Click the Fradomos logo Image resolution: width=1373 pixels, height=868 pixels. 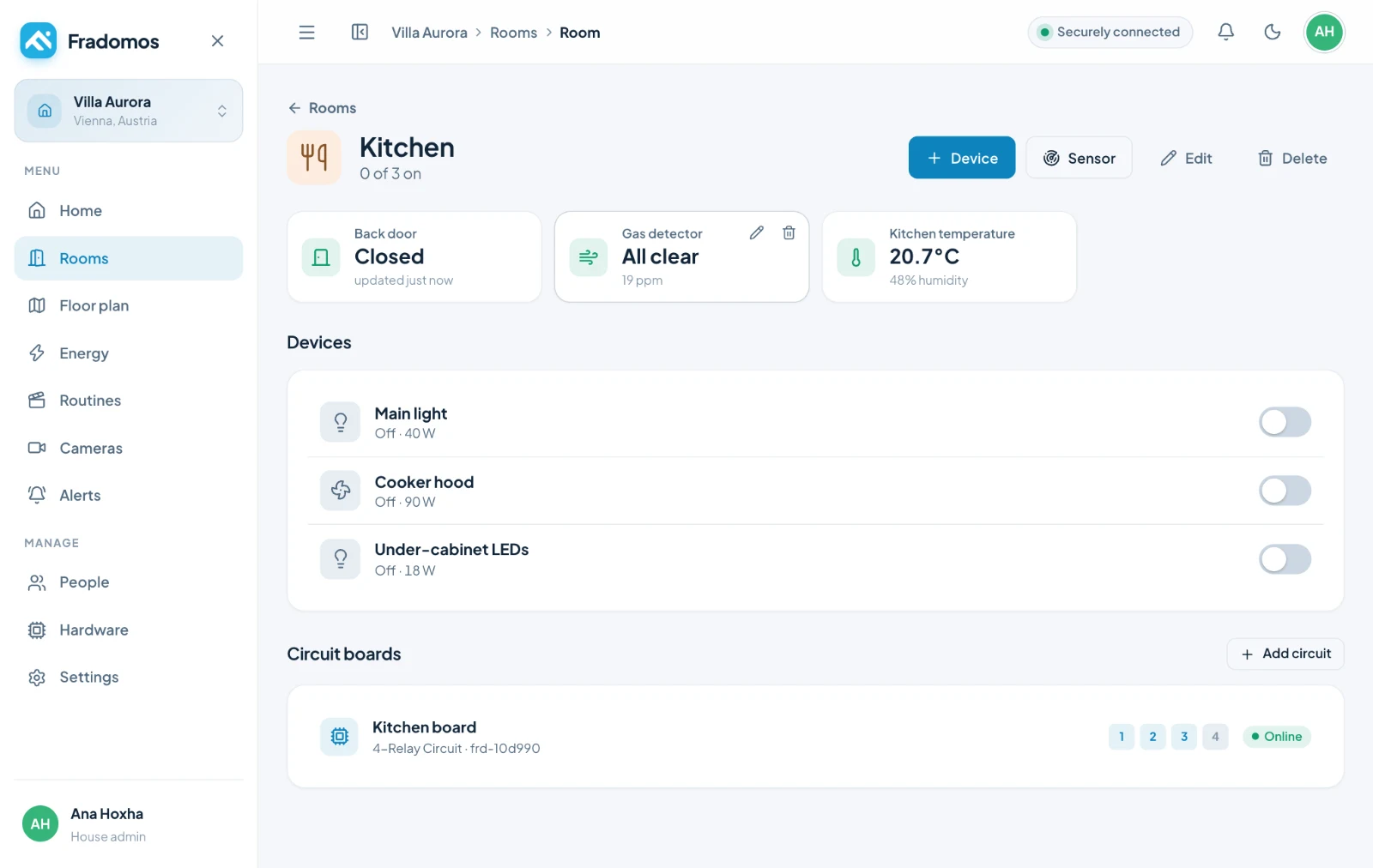pos(39,41)
